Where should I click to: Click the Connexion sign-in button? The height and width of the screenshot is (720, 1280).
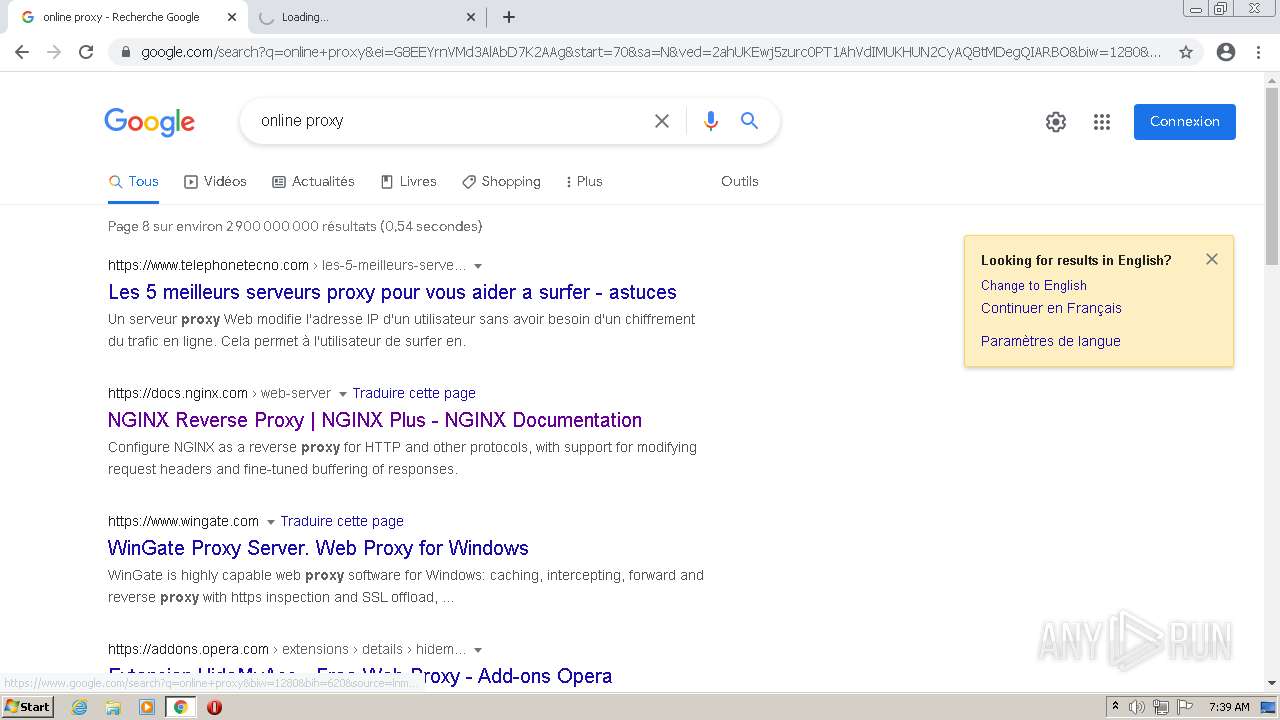pyautogui.click(x=1185, y=121)
